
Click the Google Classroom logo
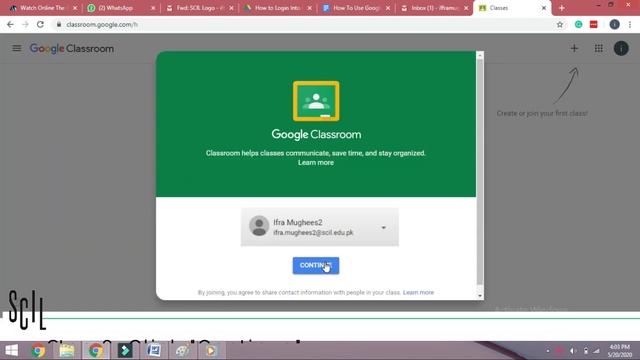pyautogui.click(x=72, y=49)
